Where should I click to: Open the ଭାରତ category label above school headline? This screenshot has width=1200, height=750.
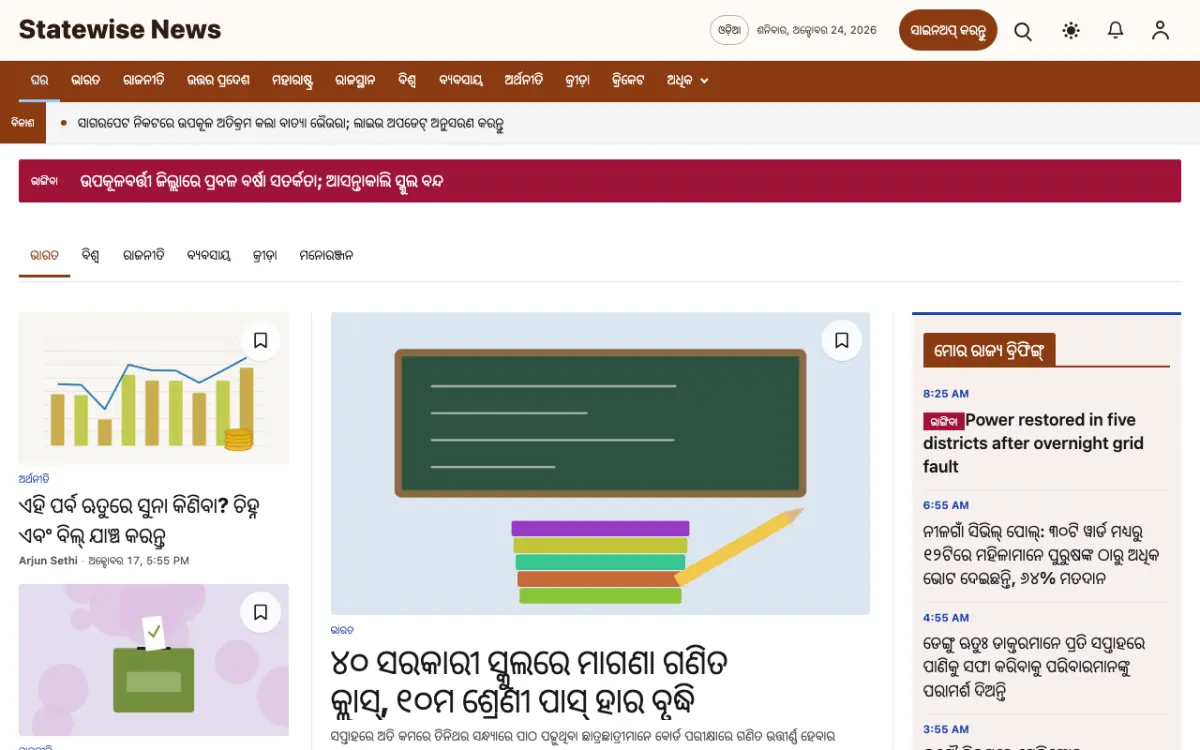click(x=342, y=630)
